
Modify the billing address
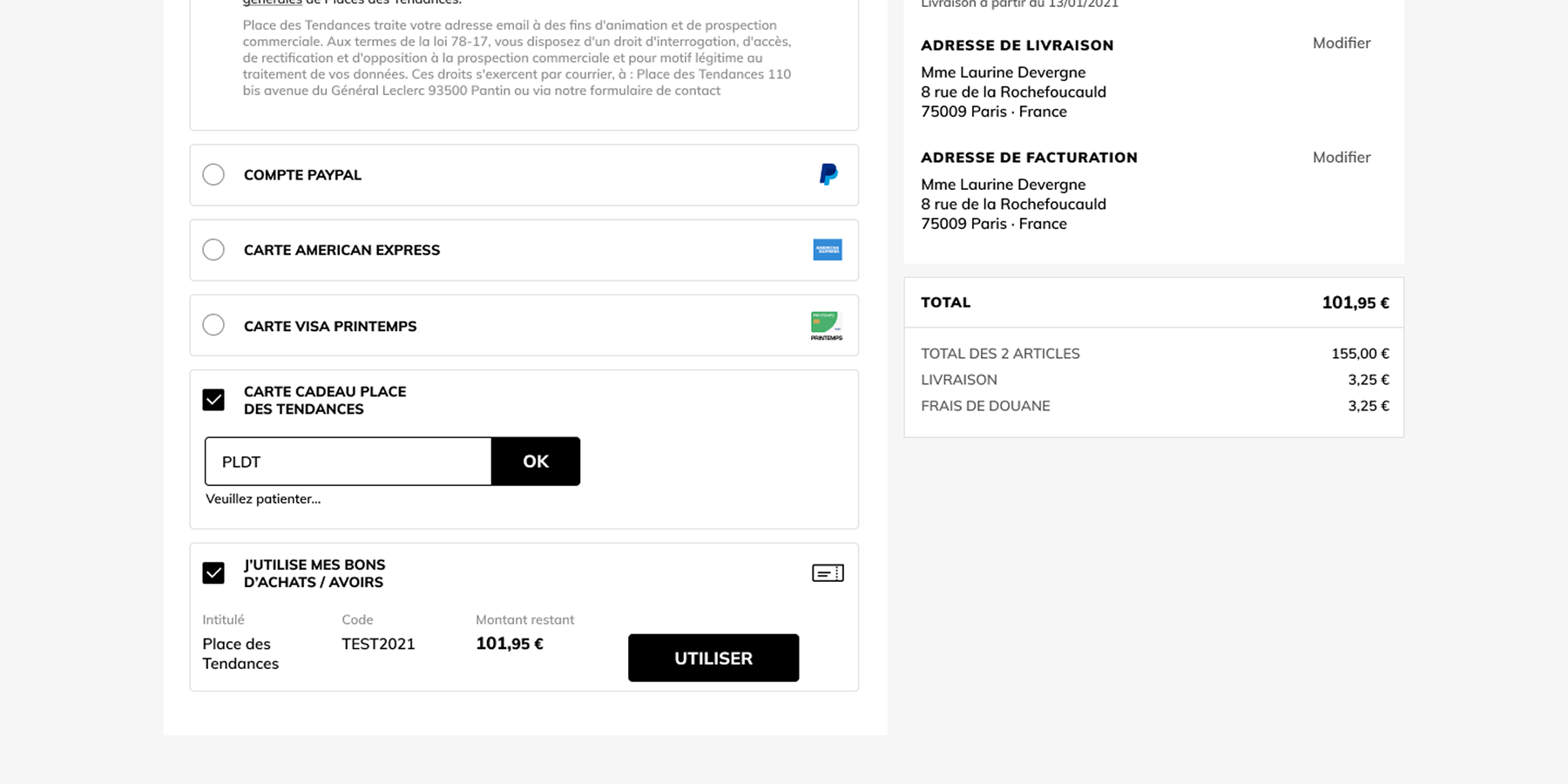click(x=1341, y=158)
